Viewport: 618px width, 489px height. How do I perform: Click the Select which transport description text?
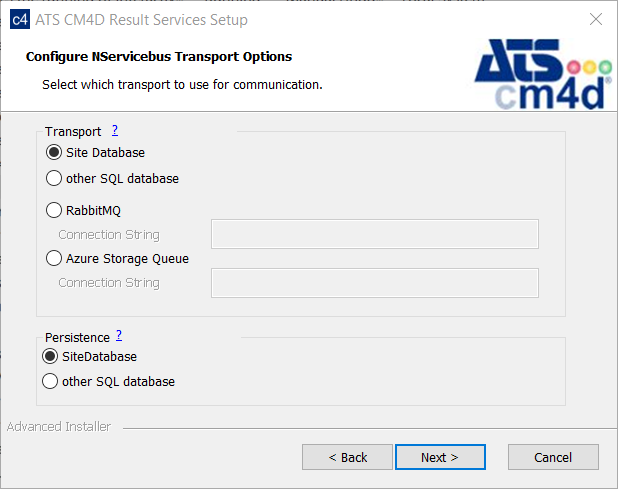click(x=182, y=85)
